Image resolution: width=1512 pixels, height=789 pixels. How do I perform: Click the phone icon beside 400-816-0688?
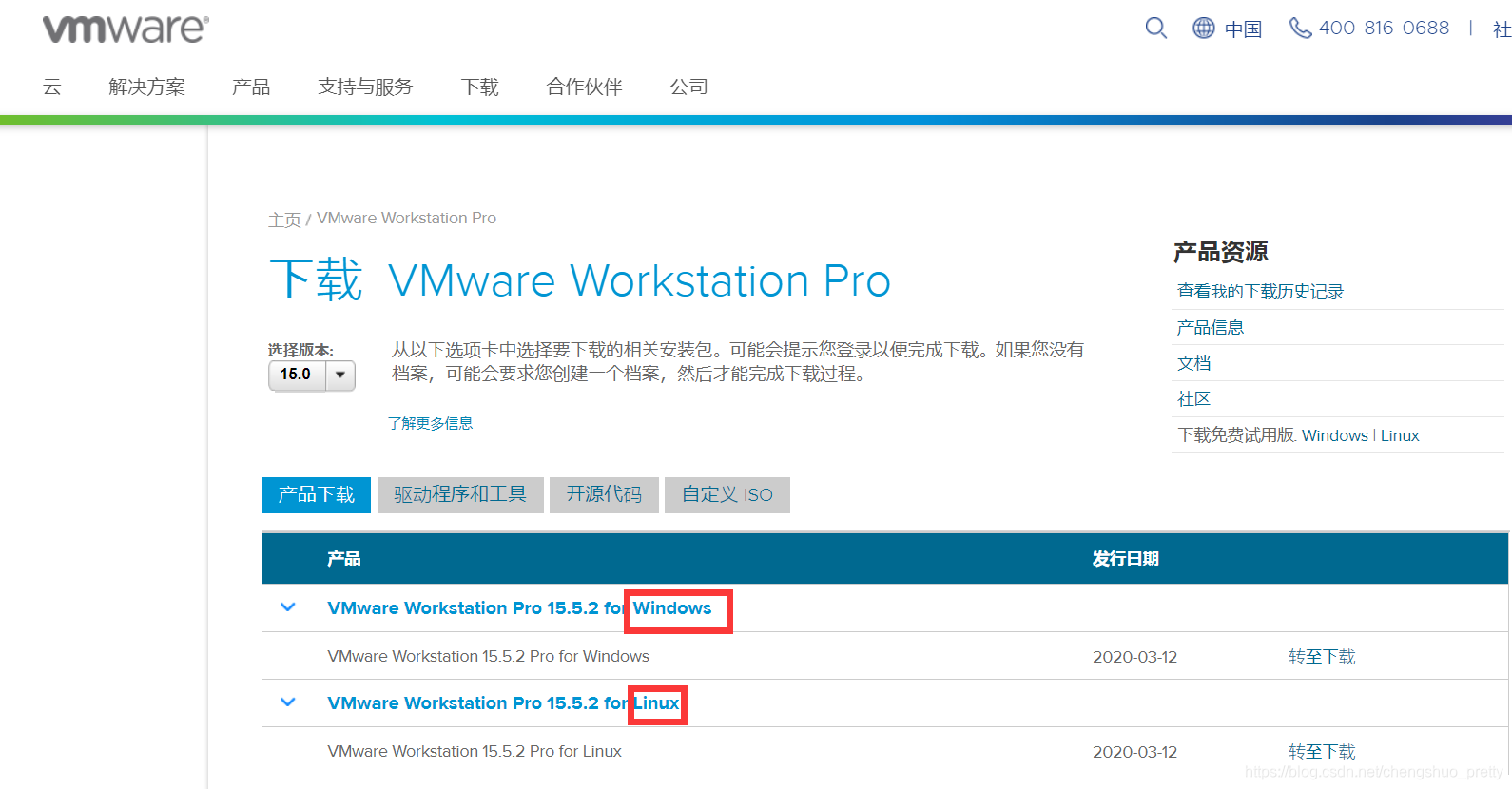[1300, 29]
